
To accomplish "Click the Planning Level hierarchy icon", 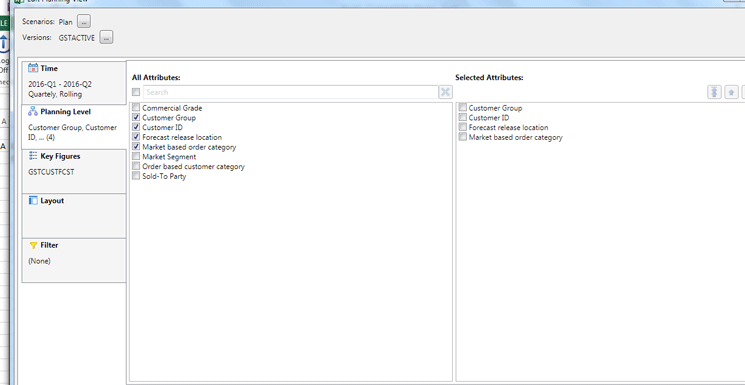I will click(33, 112).
